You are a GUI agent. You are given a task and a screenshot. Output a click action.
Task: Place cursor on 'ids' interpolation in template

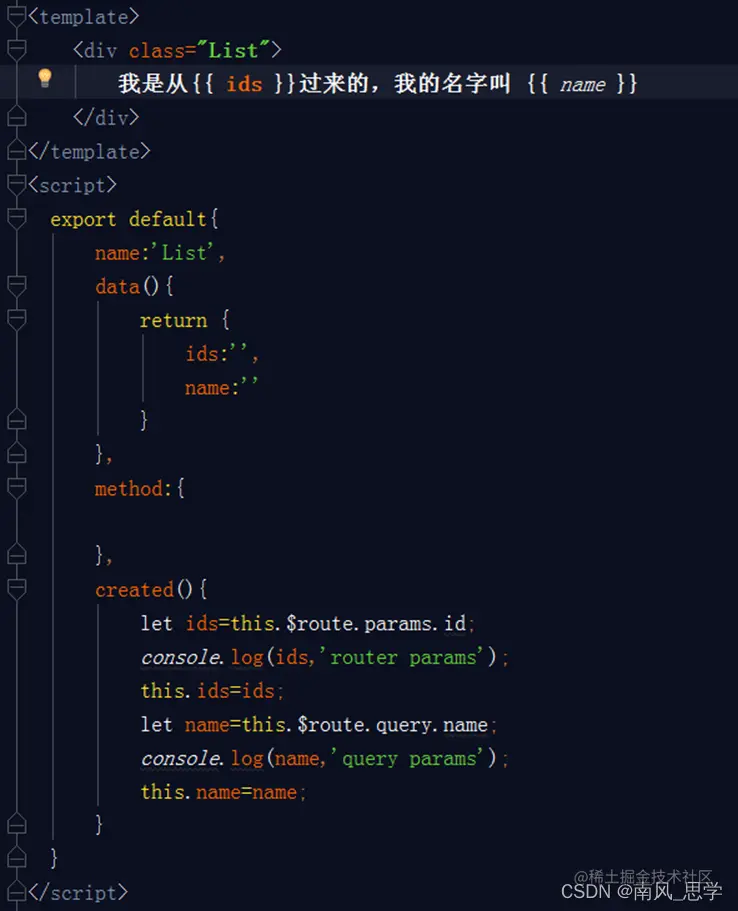tap(244, 84)
